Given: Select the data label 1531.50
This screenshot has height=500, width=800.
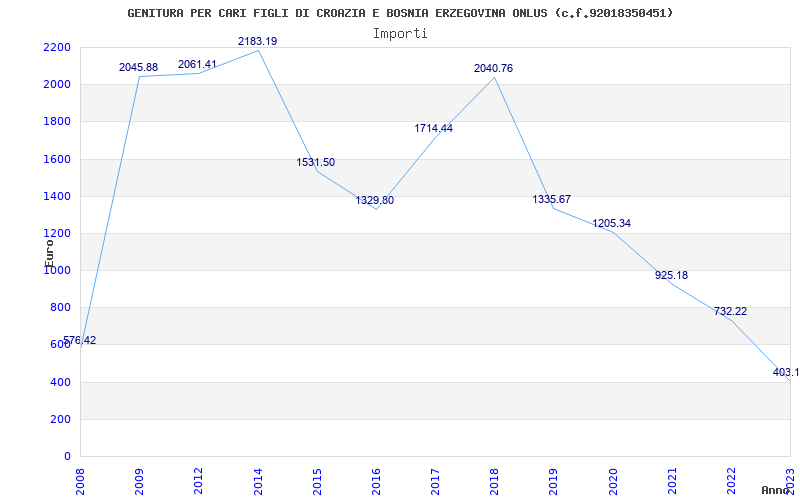Looking at the screenshot, I should pyautogui.click(x=316, y=162).
